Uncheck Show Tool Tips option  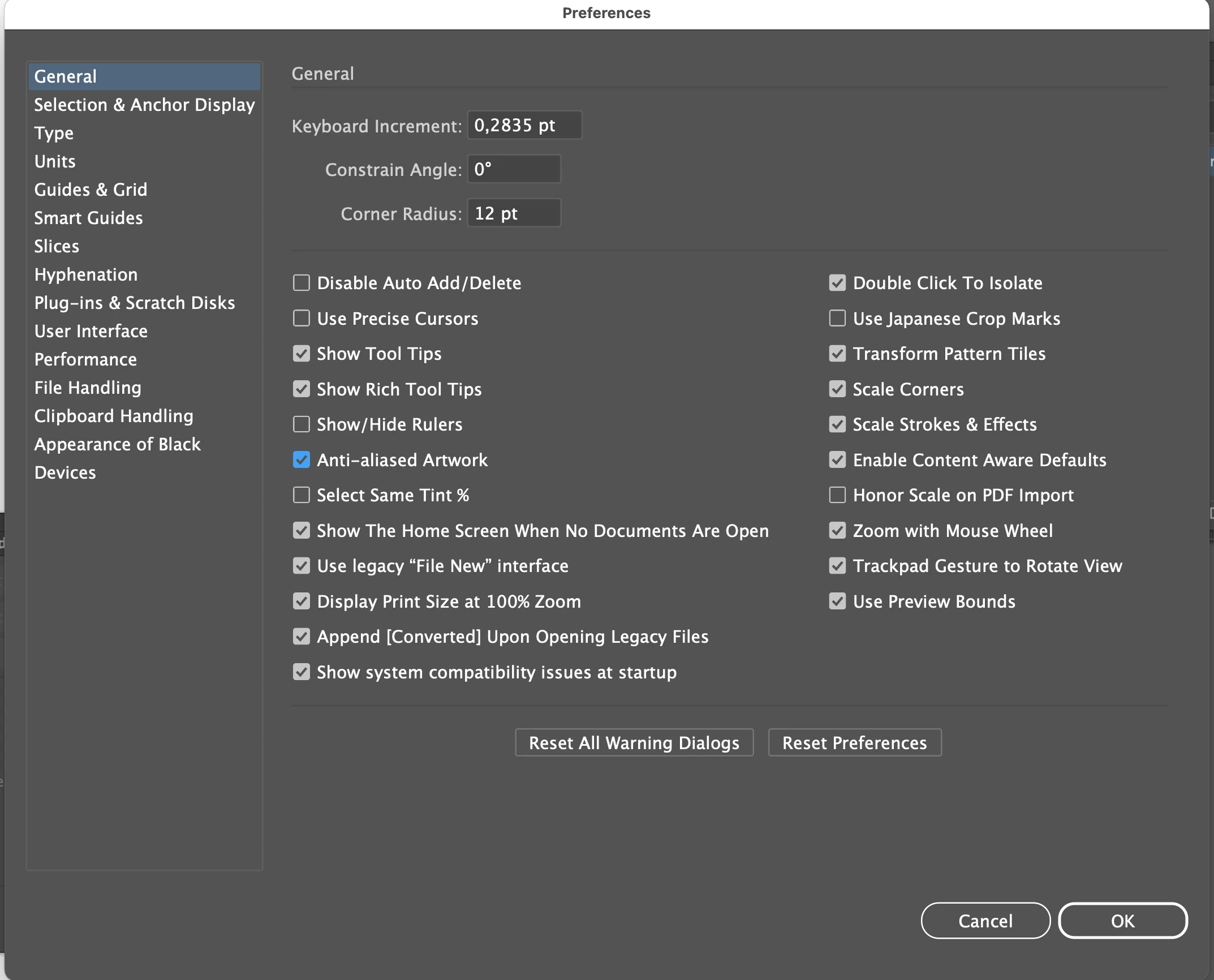click(x=302, y=354)
